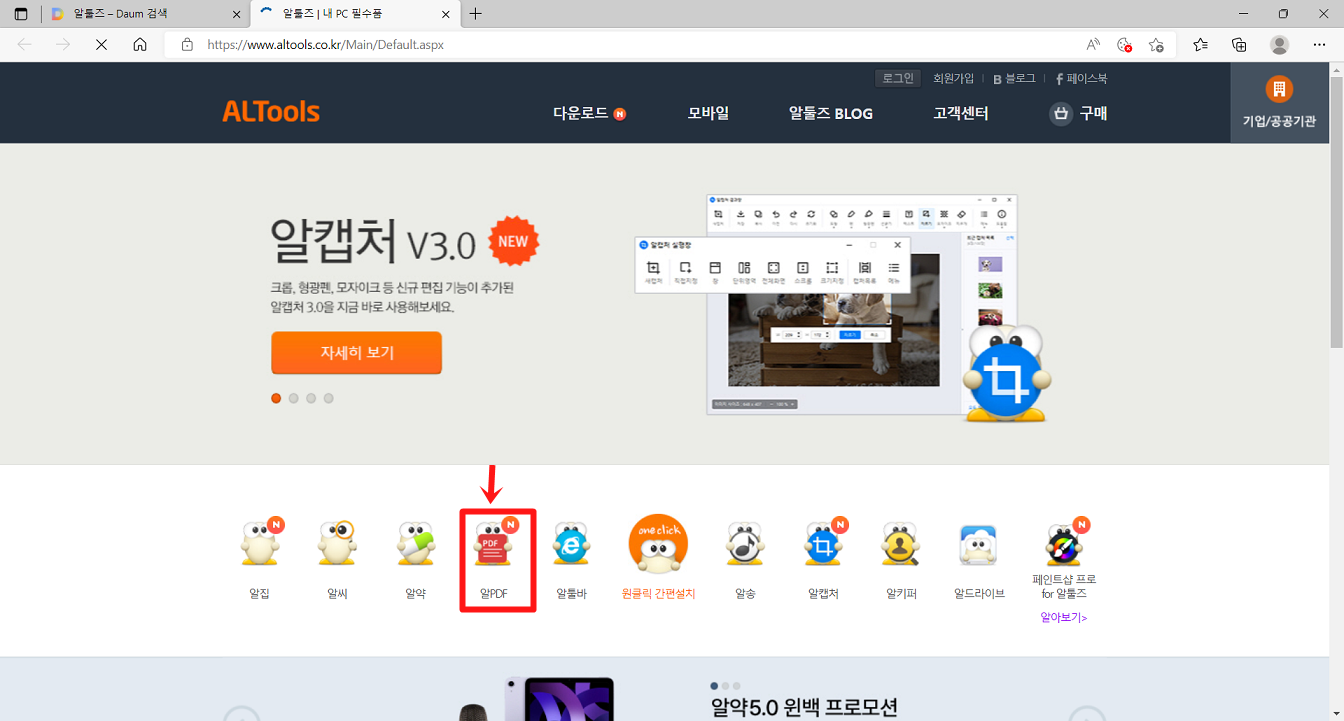
Task: Open browser tab actions menu icon
Action: point(21,14)
